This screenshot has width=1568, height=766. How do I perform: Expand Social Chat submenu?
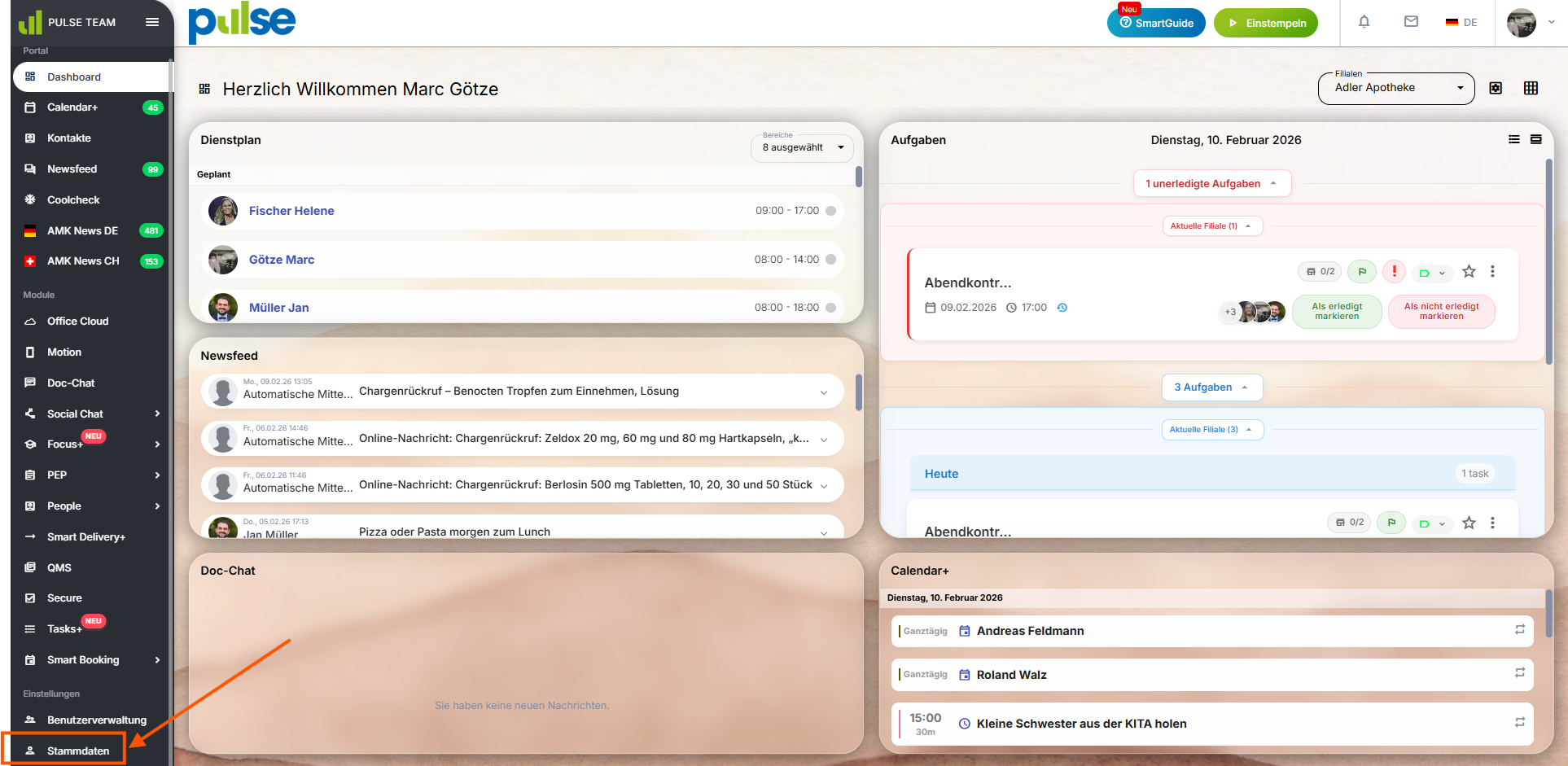pyautogui.click(x=157, y=414)
